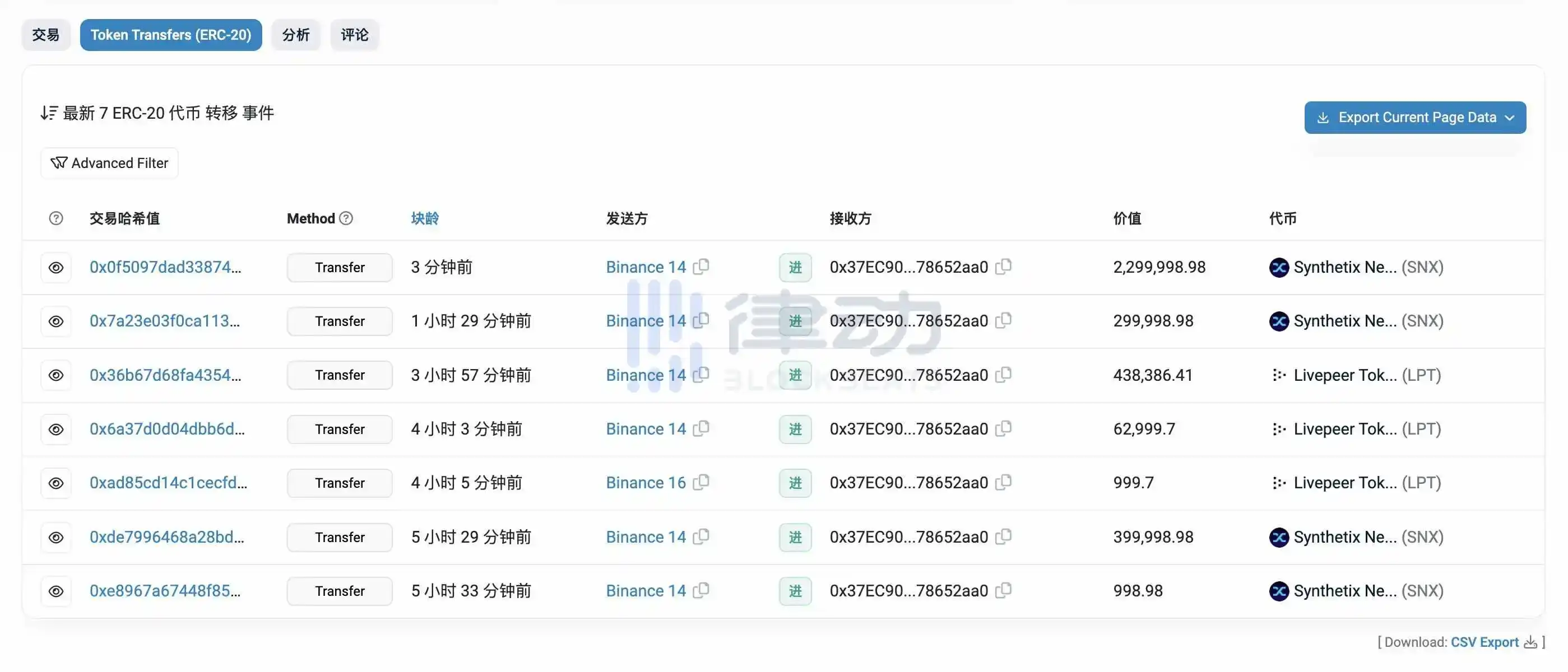Toggle the 块龄 age column format

coord(424,218)
